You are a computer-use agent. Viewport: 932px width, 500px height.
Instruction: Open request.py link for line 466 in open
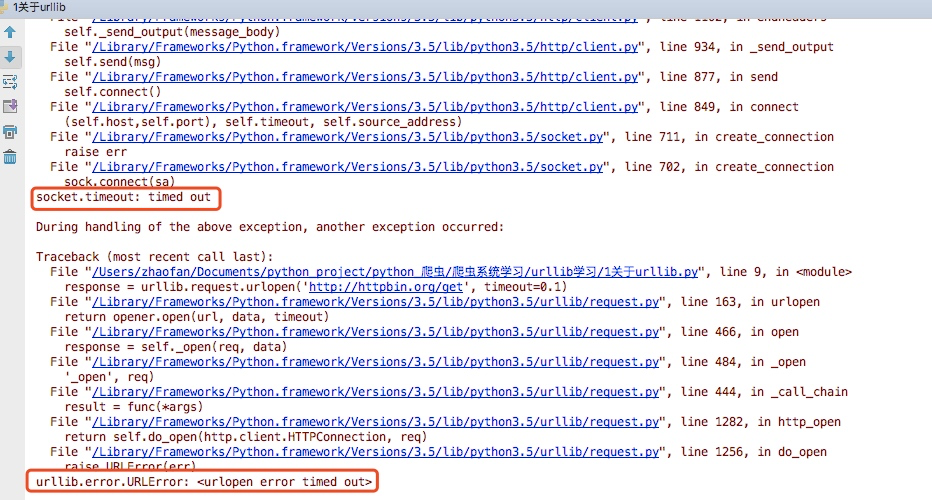tap(376, 332)
